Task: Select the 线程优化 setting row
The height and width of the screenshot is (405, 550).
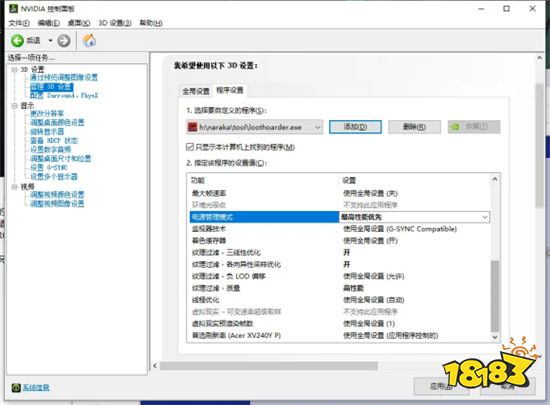Action: (340, 300)
